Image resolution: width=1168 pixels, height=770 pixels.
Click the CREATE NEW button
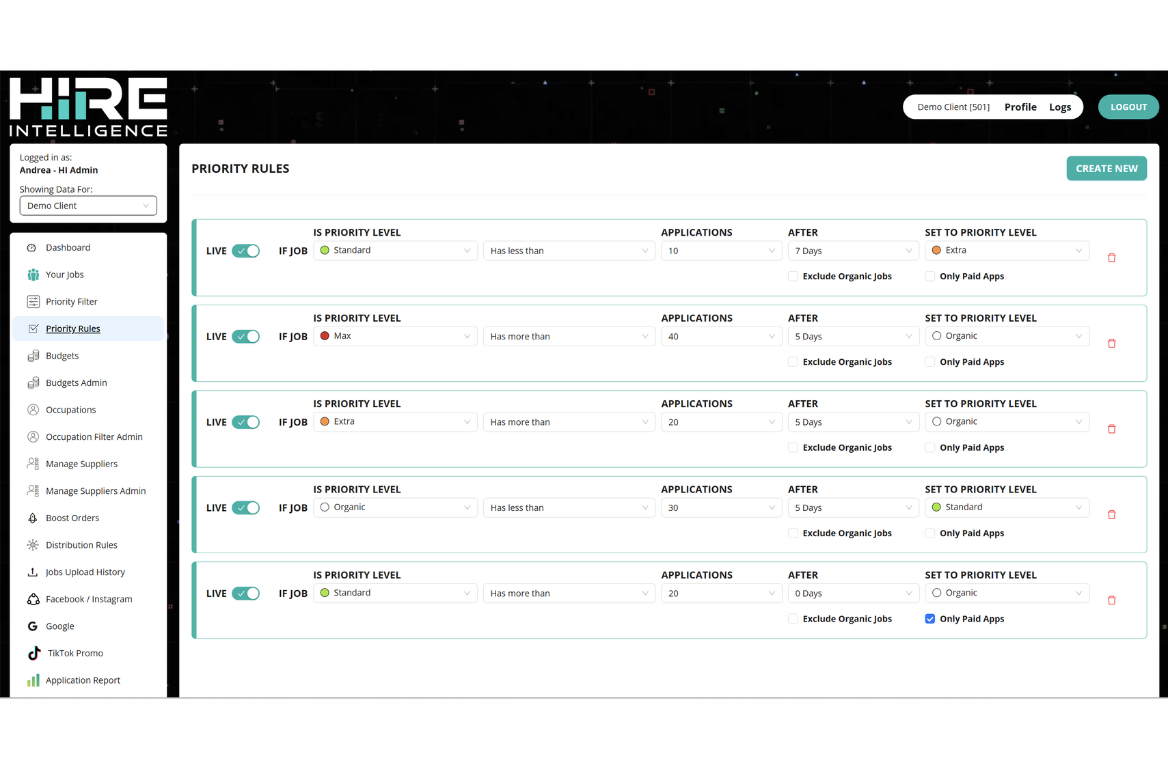point(1106,169)
